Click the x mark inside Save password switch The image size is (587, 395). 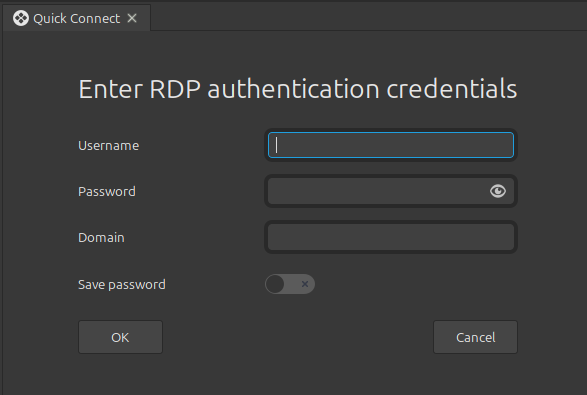305,284
